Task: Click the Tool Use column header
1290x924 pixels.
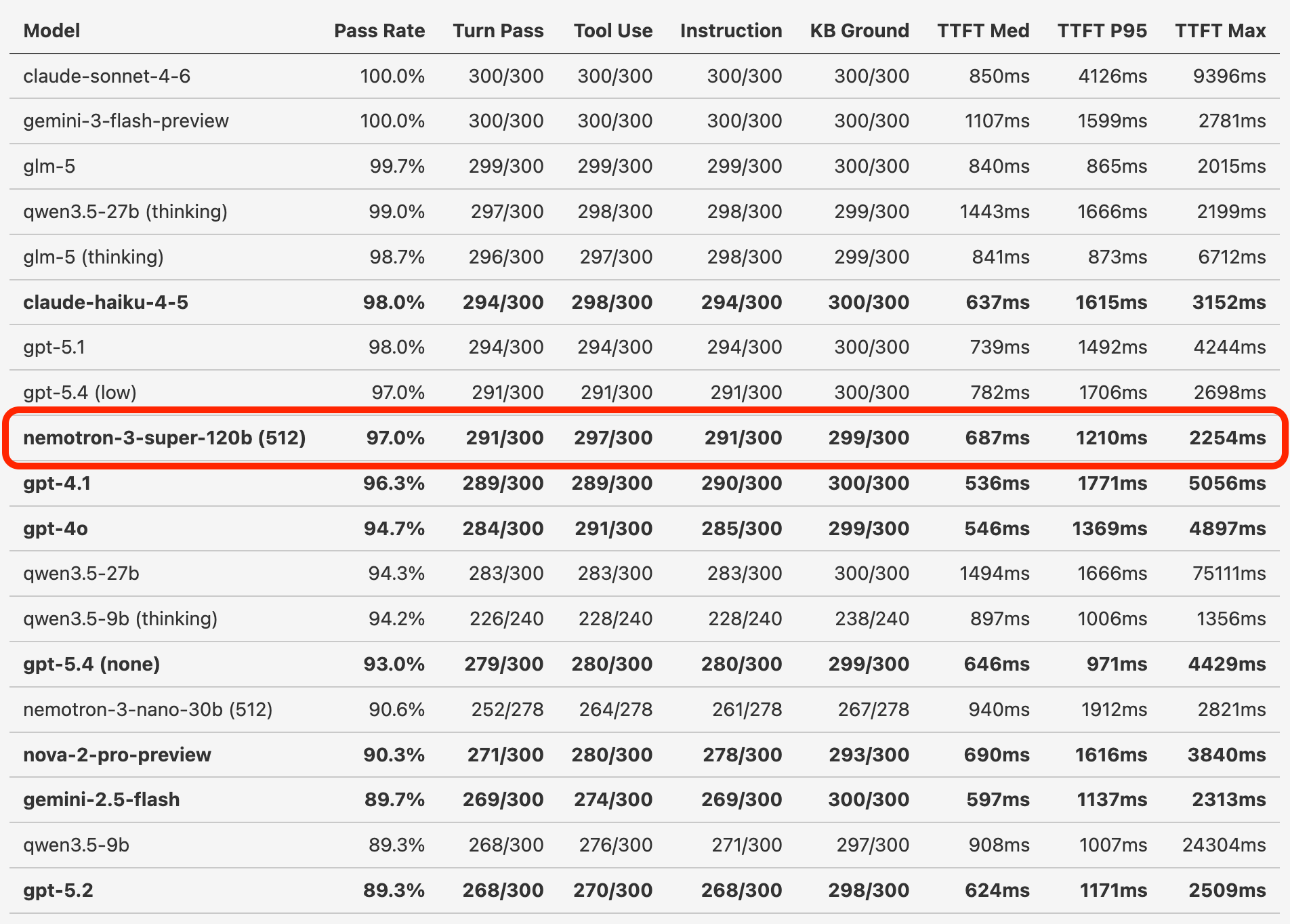Action: [612, 30]
